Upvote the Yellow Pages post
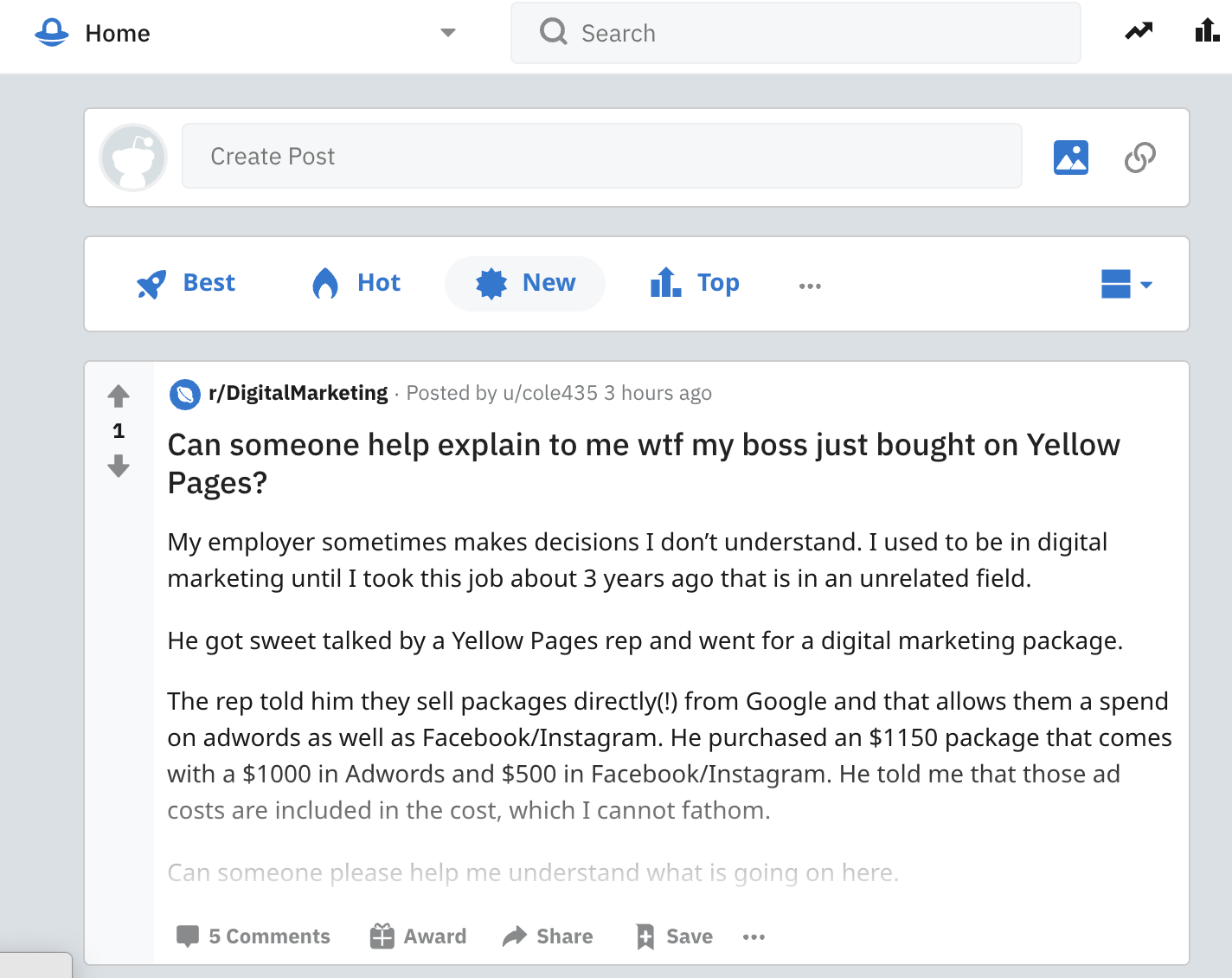This screenshot has width=1232, height=978. [118, 396]
